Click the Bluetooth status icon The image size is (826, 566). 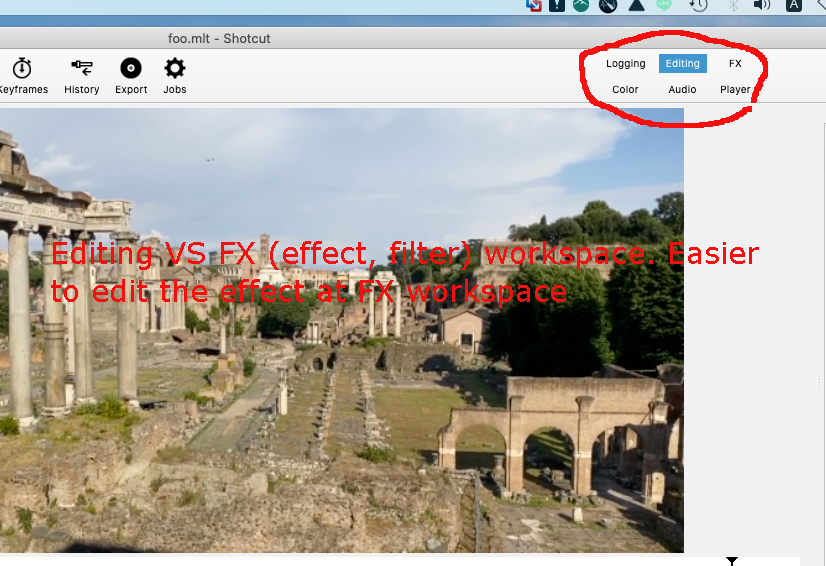pos(732,5)
